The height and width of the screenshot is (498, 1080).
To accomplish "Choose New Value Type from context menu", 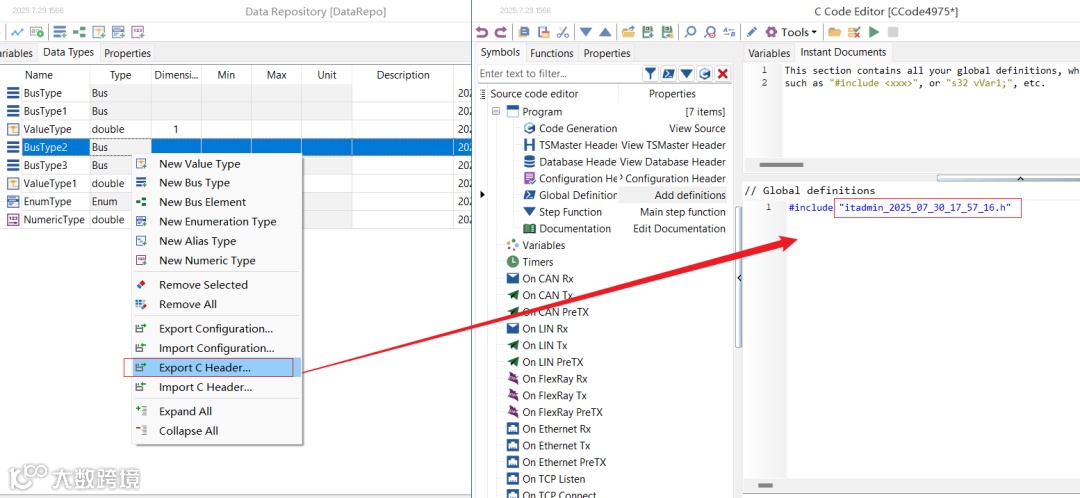I will click(x=217, y=164).
